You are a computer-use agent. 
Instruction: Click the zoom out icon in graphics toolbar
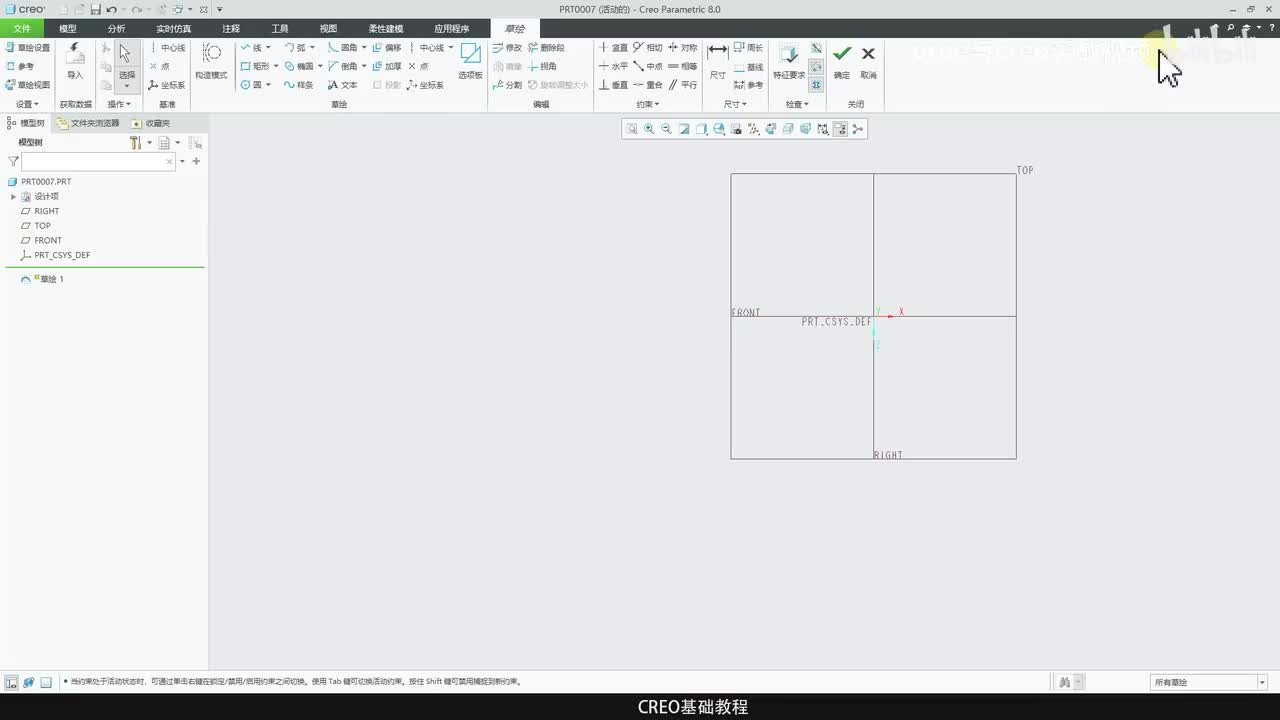click(666, 129)
